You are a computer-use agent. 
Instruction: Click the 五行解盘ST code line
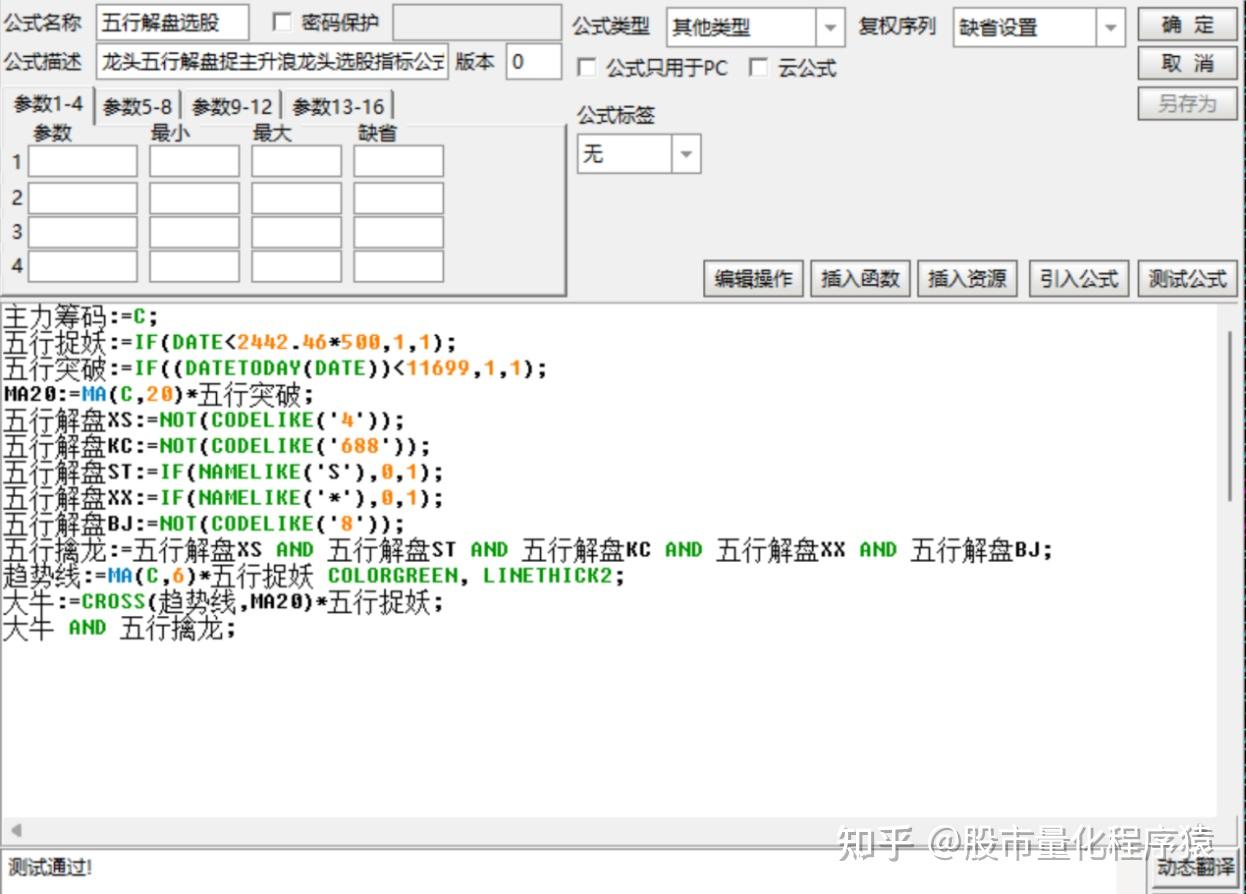click(223, 472)
